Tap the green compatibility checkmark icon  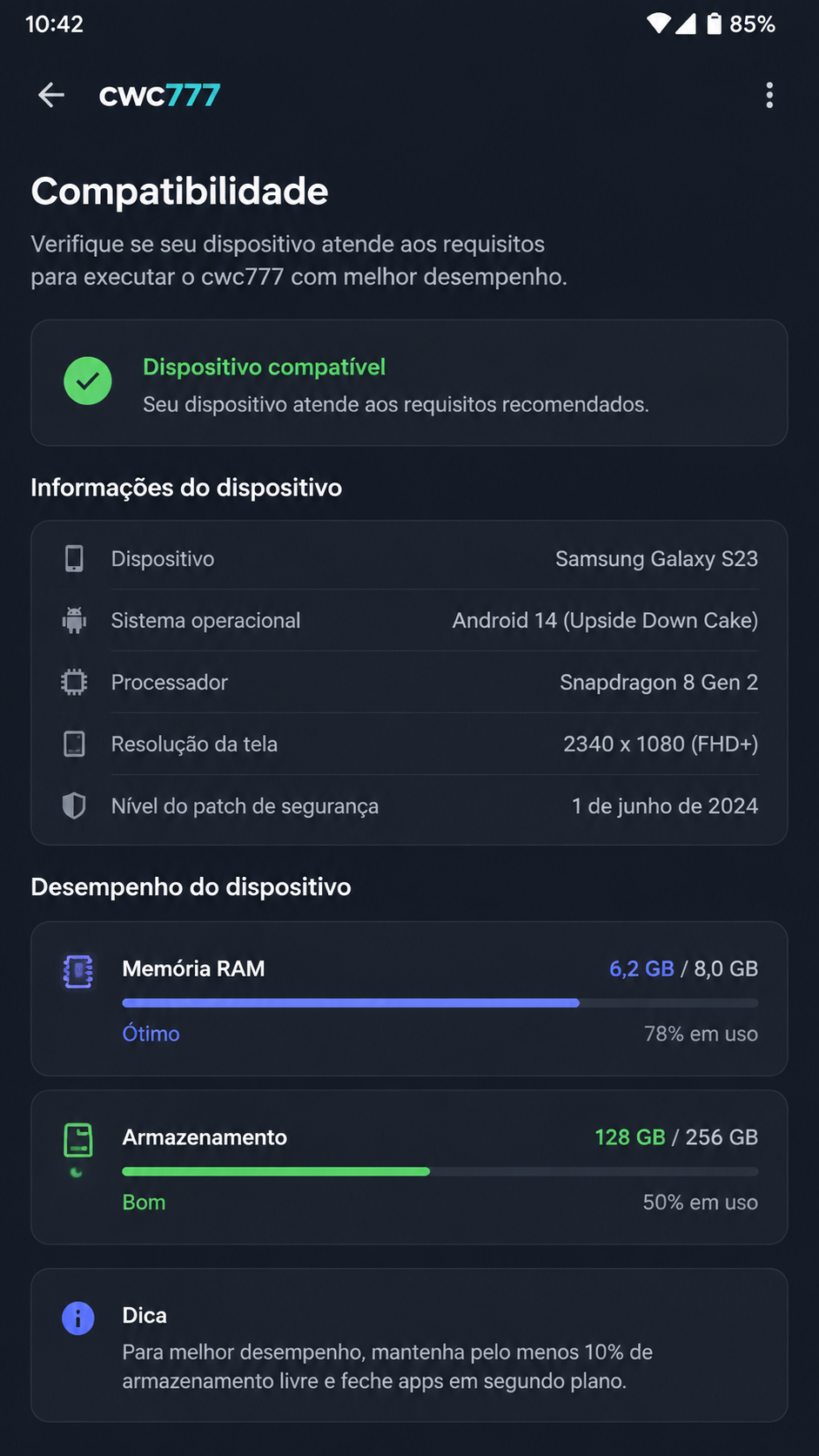tap(88, 381)
